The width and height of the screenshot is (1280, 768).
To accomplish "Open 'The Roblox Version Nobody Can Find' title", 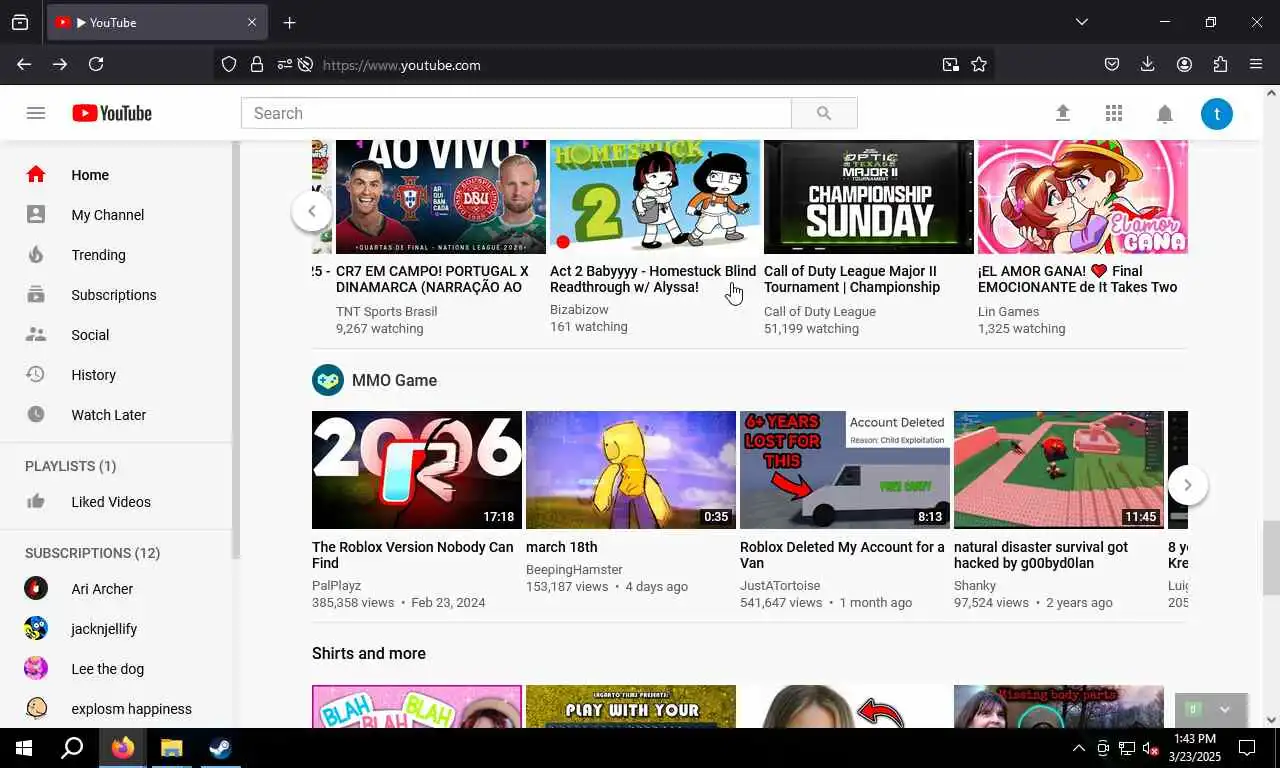I will tap(413, 555).
